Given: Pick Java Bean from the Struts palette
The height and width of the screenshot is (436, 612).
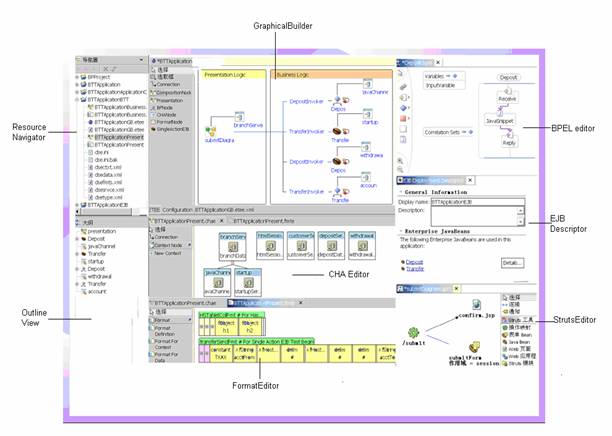Looking at the screenshot, I should [x=516, y=342].
